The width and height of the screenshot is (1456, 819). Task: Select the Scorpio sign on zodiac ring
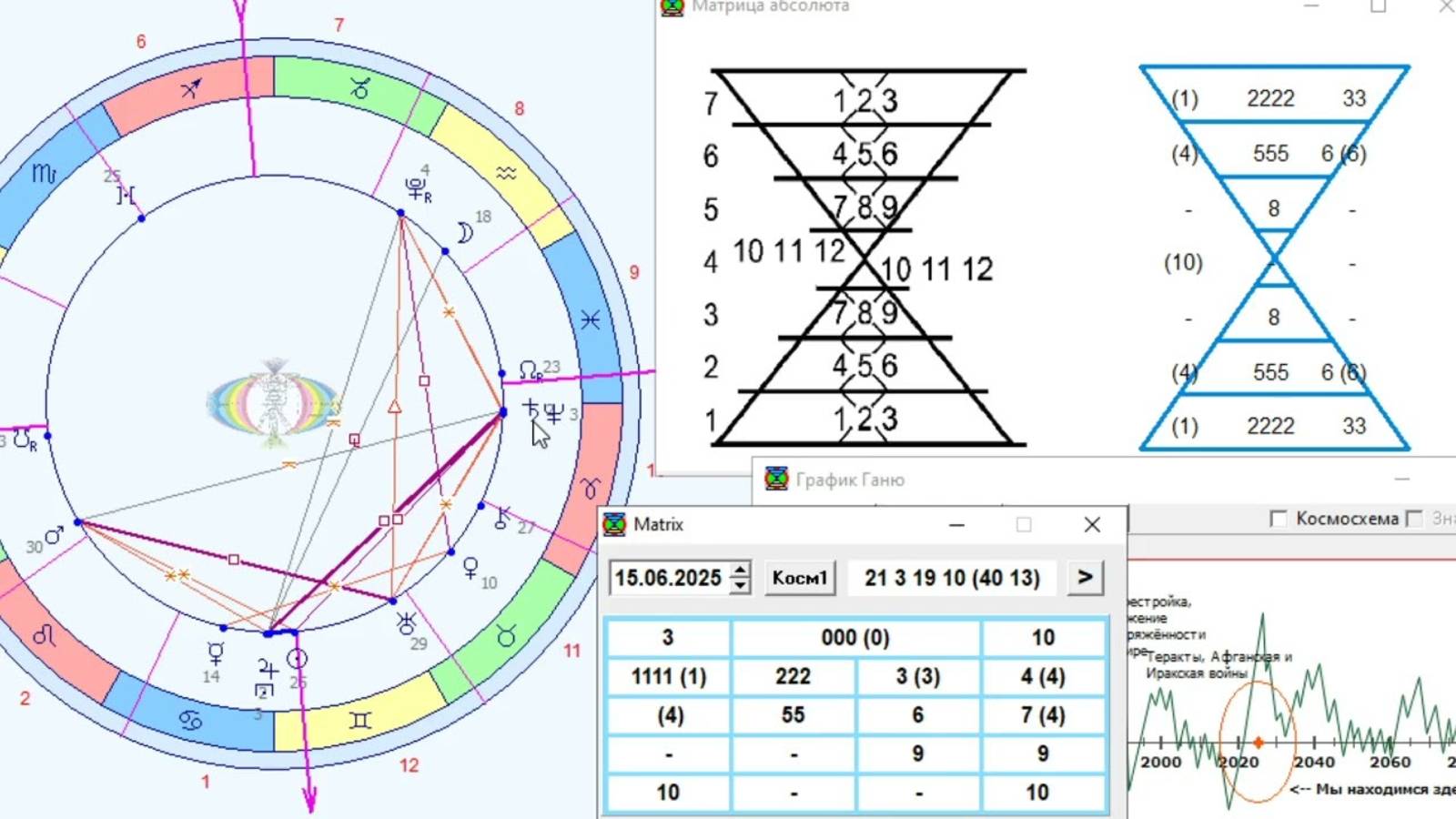(x=44, y=172)
